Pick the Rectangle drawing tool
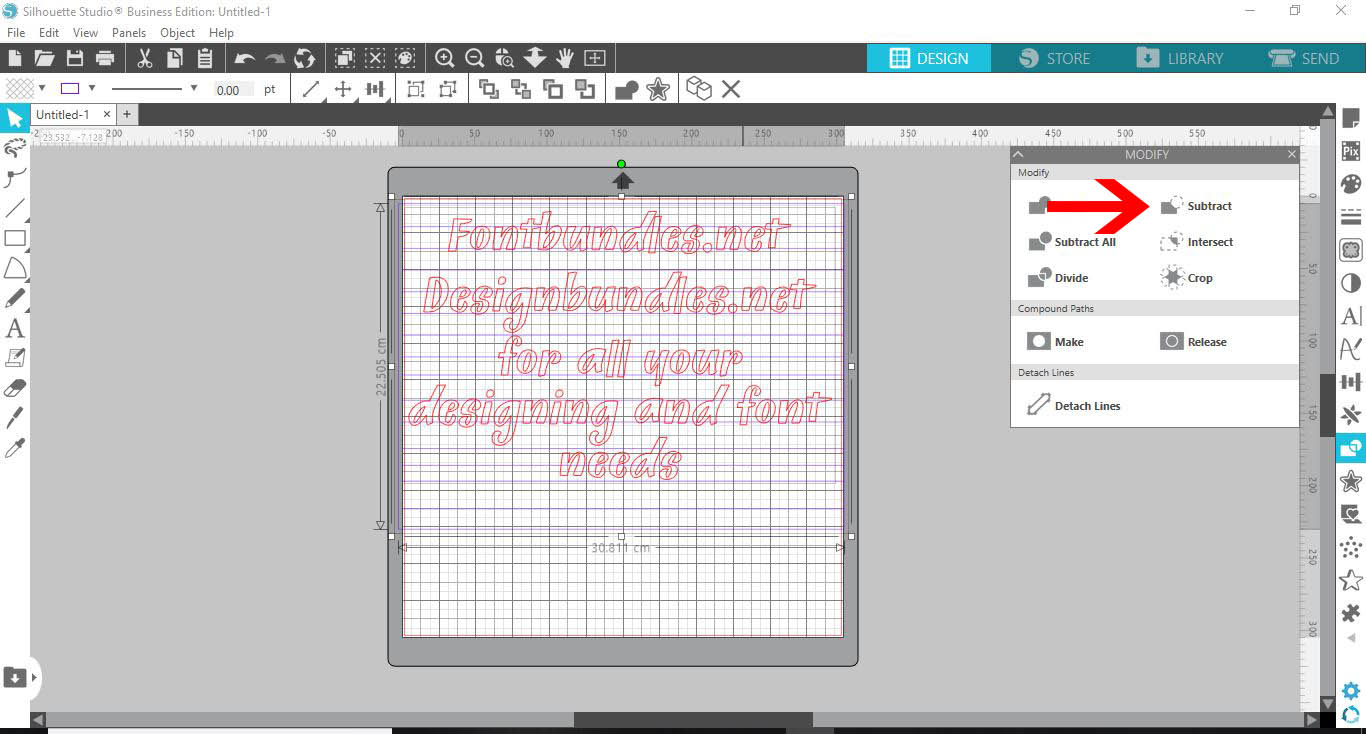Screen dimensions: 1366x734 (x=15, y=238)
